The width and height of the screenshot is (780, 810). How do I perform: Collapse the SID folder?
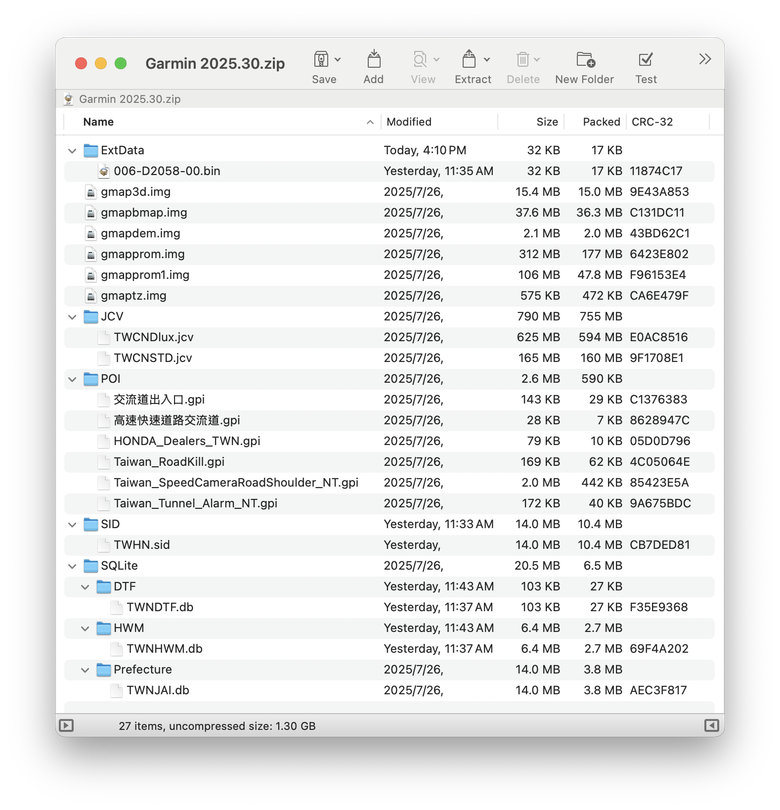[72, 524]
